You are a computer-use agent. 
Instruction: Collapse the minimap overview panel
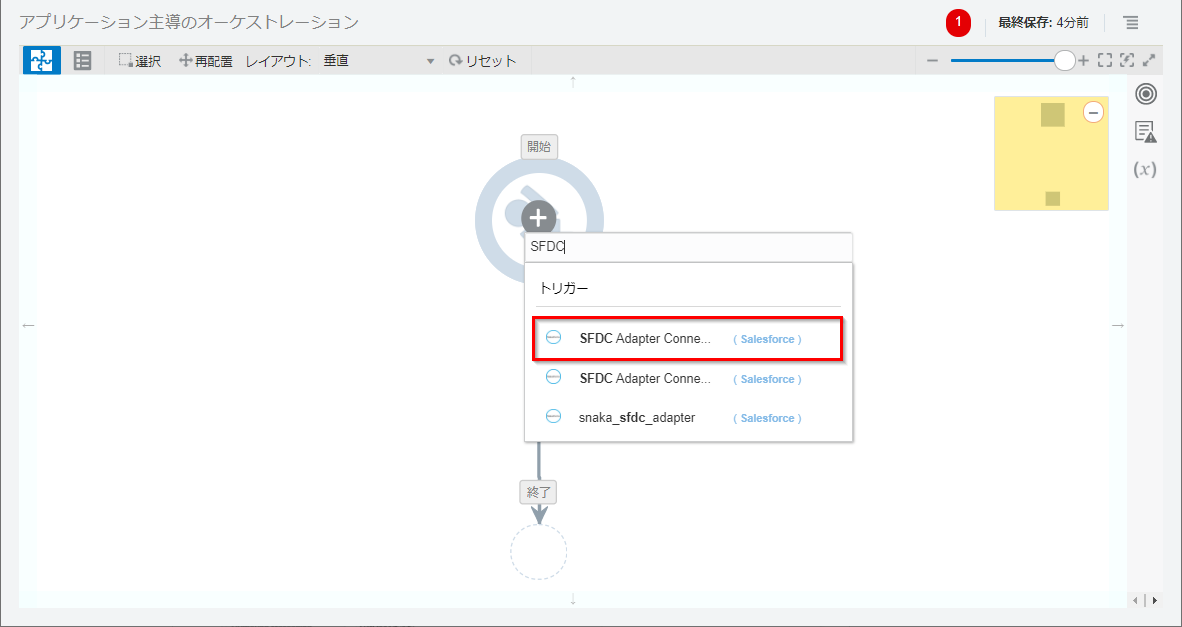pos(1093,112)
